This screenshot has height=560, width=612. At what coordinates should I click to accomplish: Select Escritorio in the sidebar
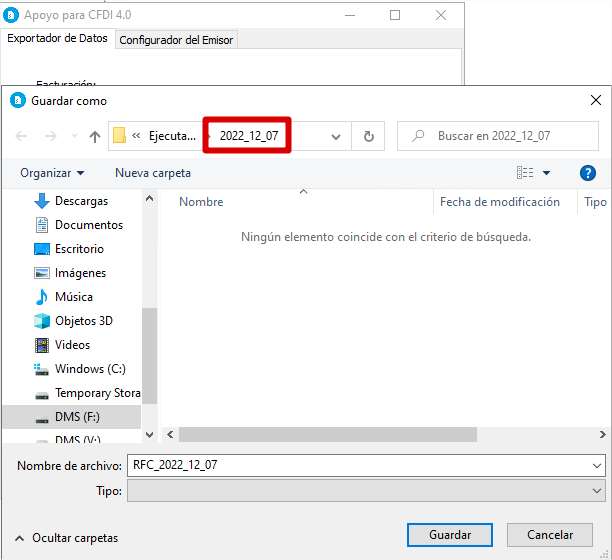tap(79, 249)
